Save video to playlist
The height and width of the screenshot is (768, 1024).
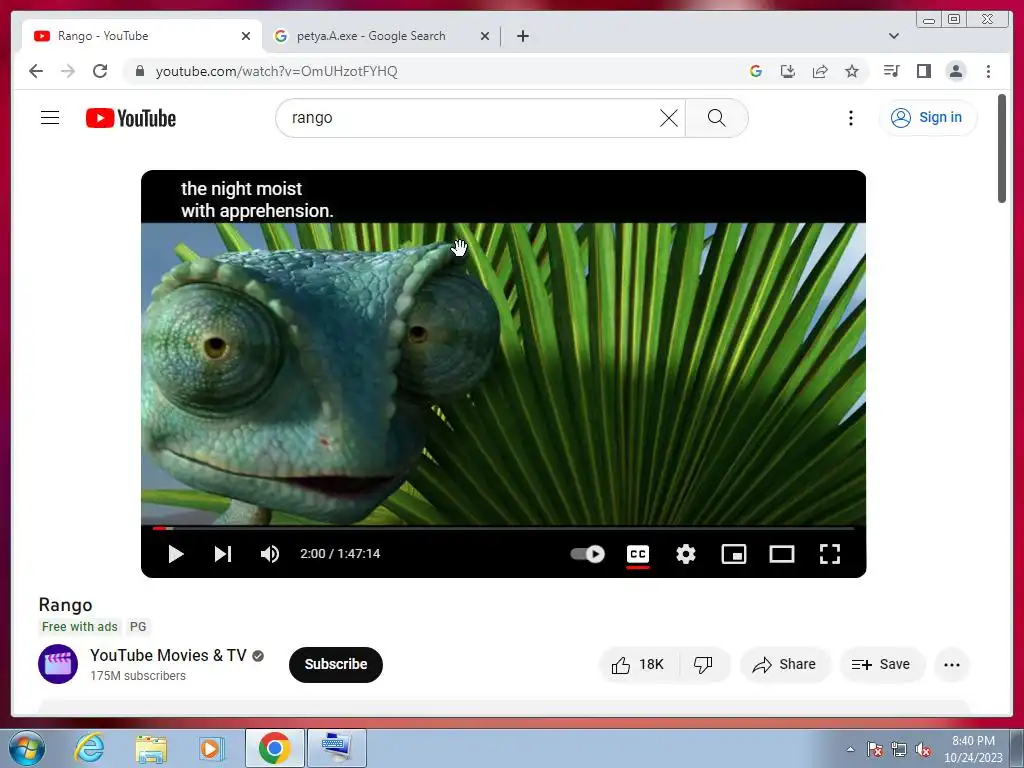click(x=881, y=665)
